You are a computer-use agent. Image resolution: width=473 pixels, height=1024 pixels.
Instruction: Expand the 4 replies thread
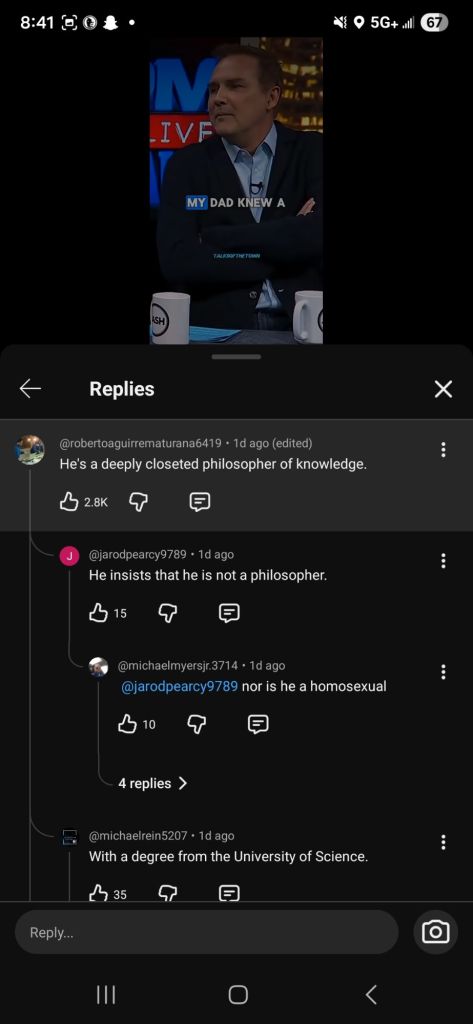tap(153, 783)
